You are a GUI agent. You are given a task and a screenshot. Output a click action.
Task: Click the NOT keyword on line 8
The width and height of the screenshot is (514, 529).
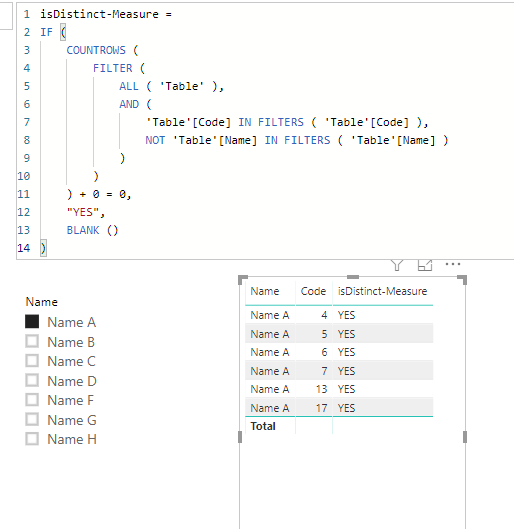[155, 140]
